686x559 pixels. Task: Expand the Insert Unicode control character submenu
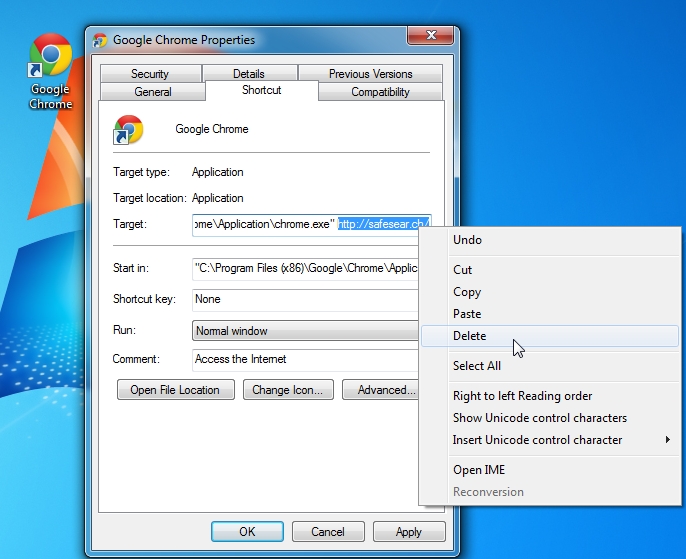point(550,440)
